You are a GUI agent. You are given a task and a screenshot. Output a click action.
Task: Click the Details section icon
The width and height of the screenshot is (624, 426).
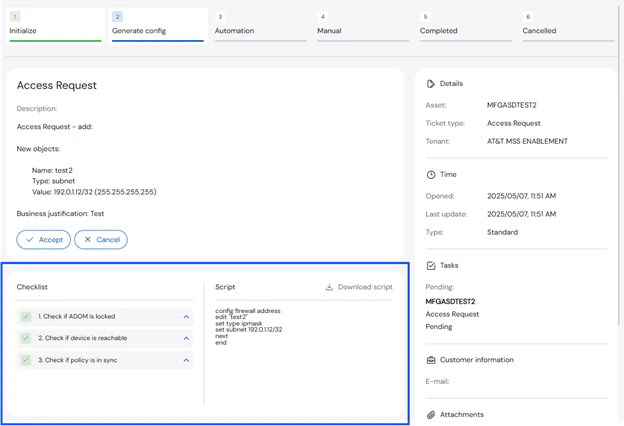431,84
